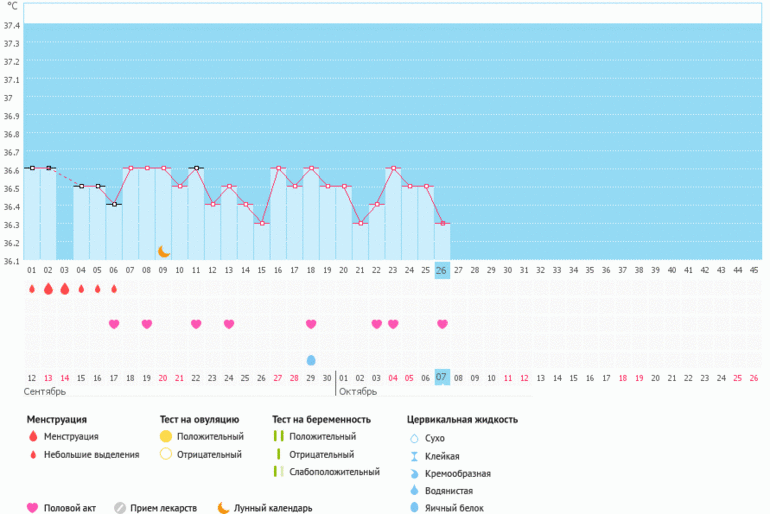Image resolution: width=770 pixels, height=514 pixels.
Task: Select highlighted cycle day 26 on axis
Action: tap(442, 270)
